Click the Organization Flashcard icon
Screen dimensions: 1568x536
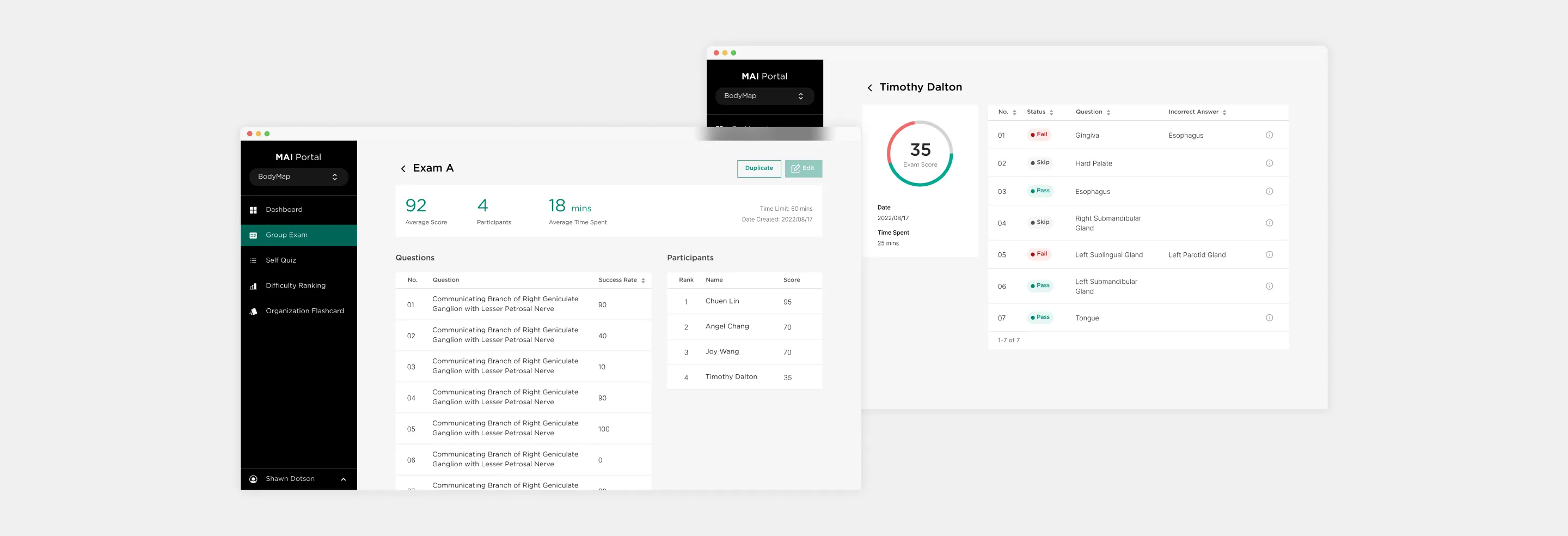(x=253, y=311)
